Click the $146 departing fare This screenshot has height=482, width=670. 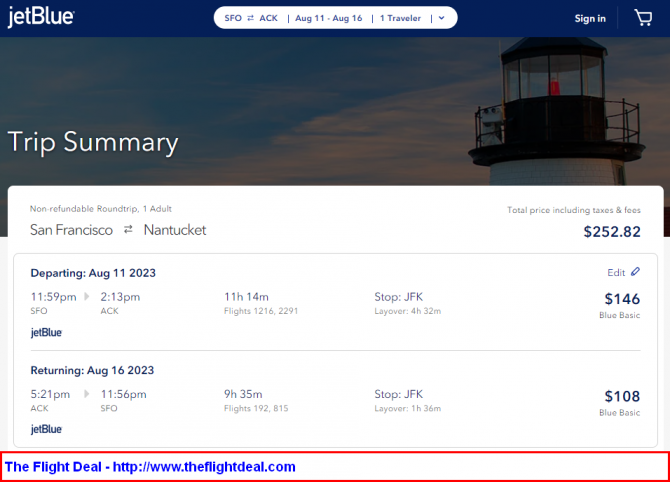click(622, 299)
